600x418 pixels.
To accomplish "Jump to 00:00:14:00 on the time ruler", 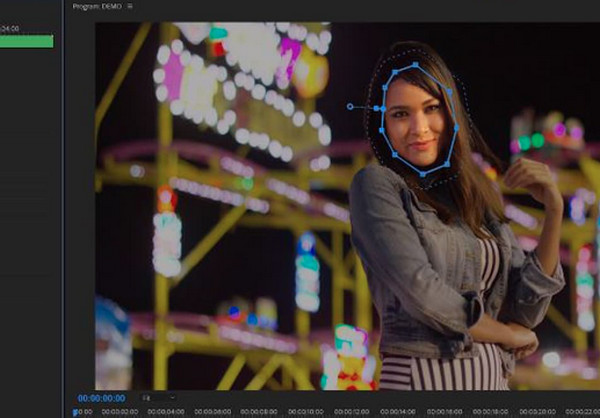I will click(x=398, y=412).
